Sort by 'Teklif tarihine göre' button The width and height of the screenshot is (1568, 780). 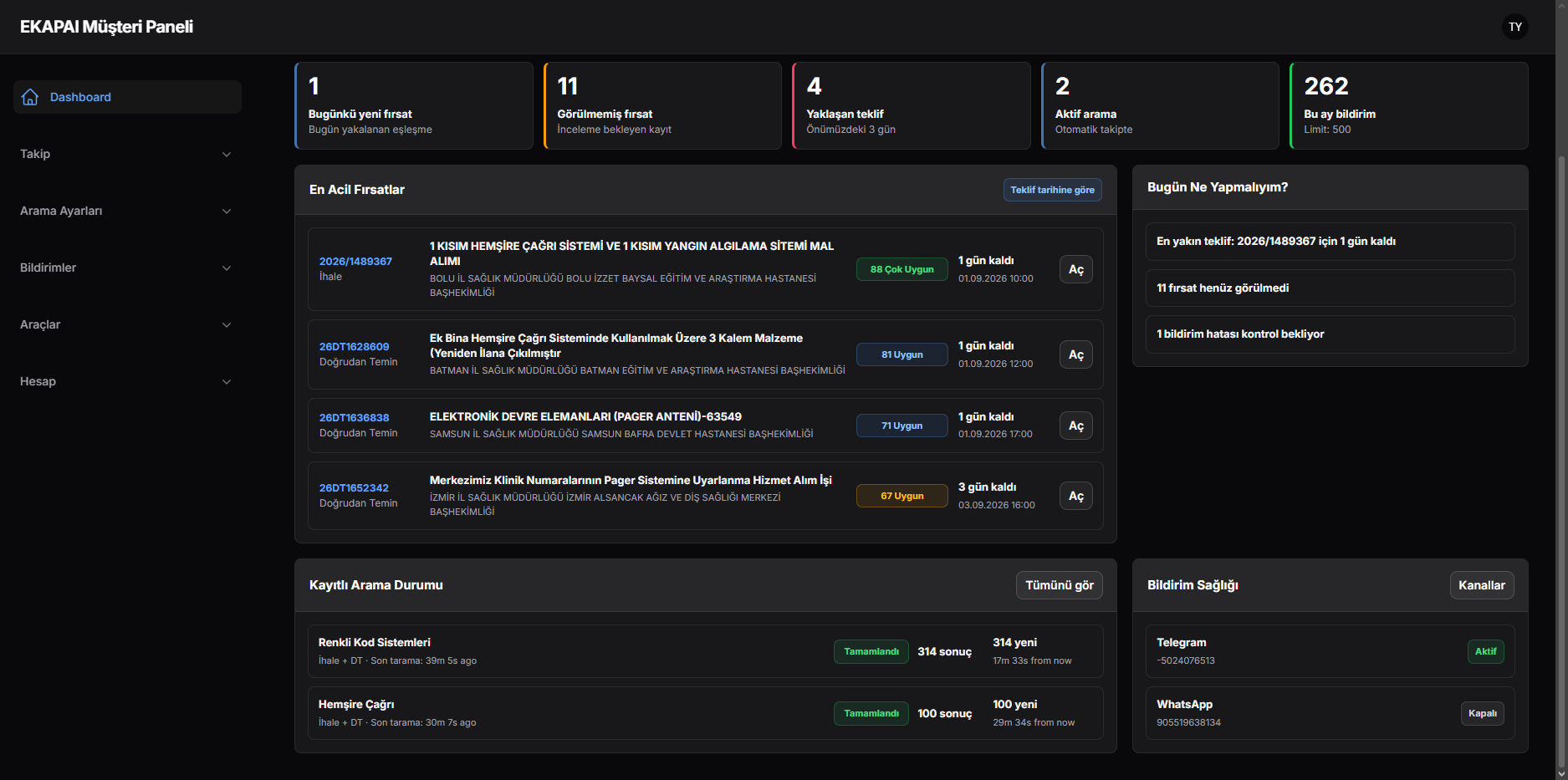pyautogui.click(x=1052, y=190)
